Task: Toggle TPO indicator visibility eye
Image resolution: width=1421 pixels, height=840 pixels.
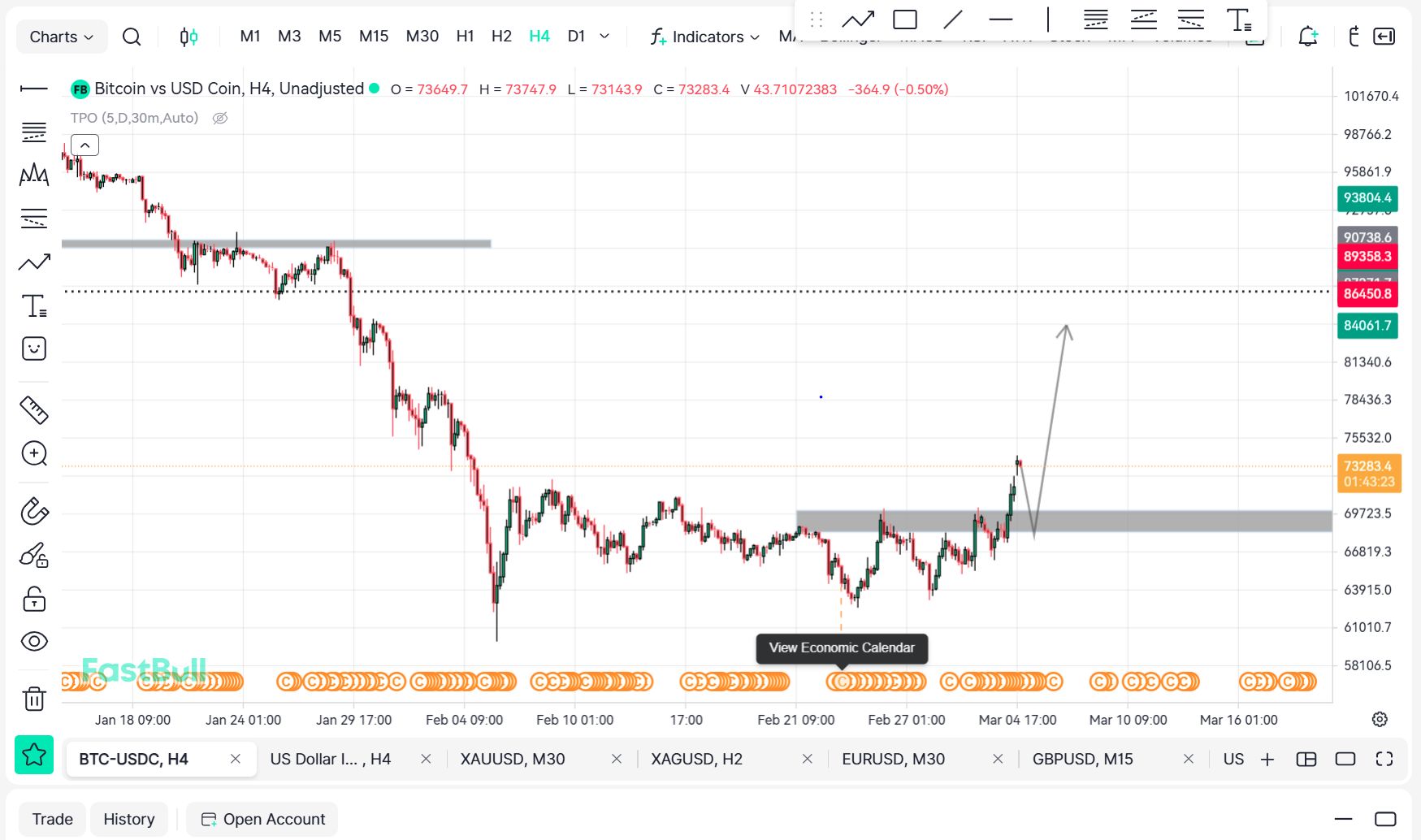Action: (219, 118)
